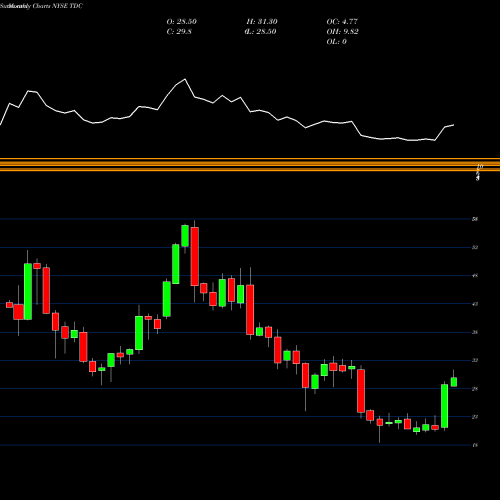
Task: Click the end point of the upper line
Action: (x=454, y=125)
